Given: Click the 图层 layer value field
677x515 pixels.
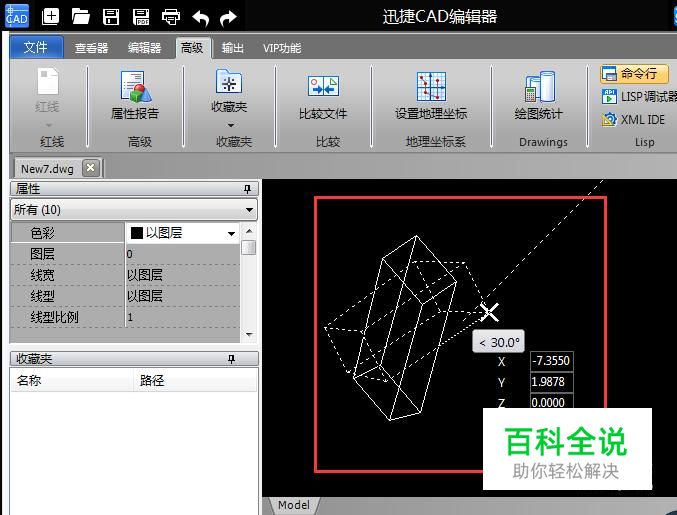Looking at the screenshot, I should (182, 254).
